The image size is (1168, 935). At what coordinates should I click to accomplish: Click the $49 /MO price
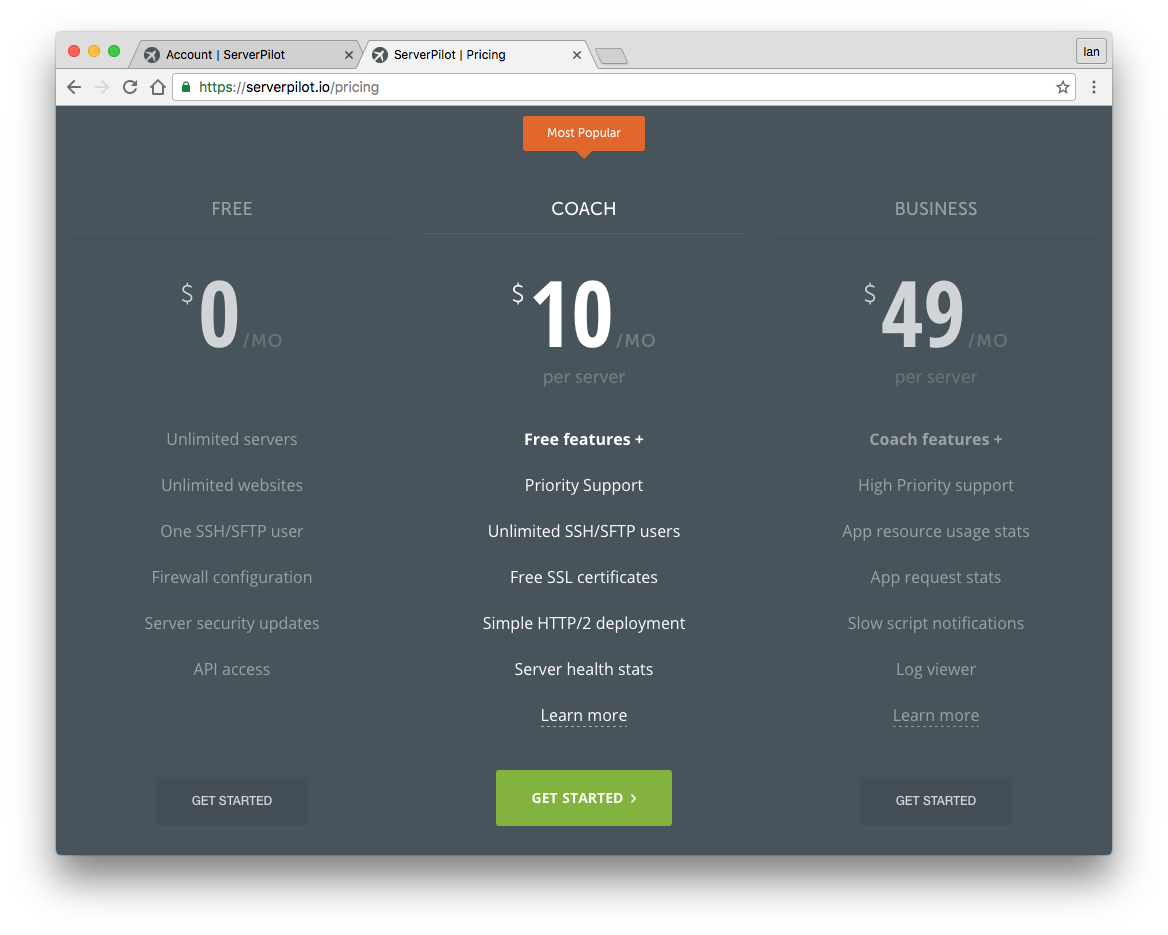click(x=936, y=314)
